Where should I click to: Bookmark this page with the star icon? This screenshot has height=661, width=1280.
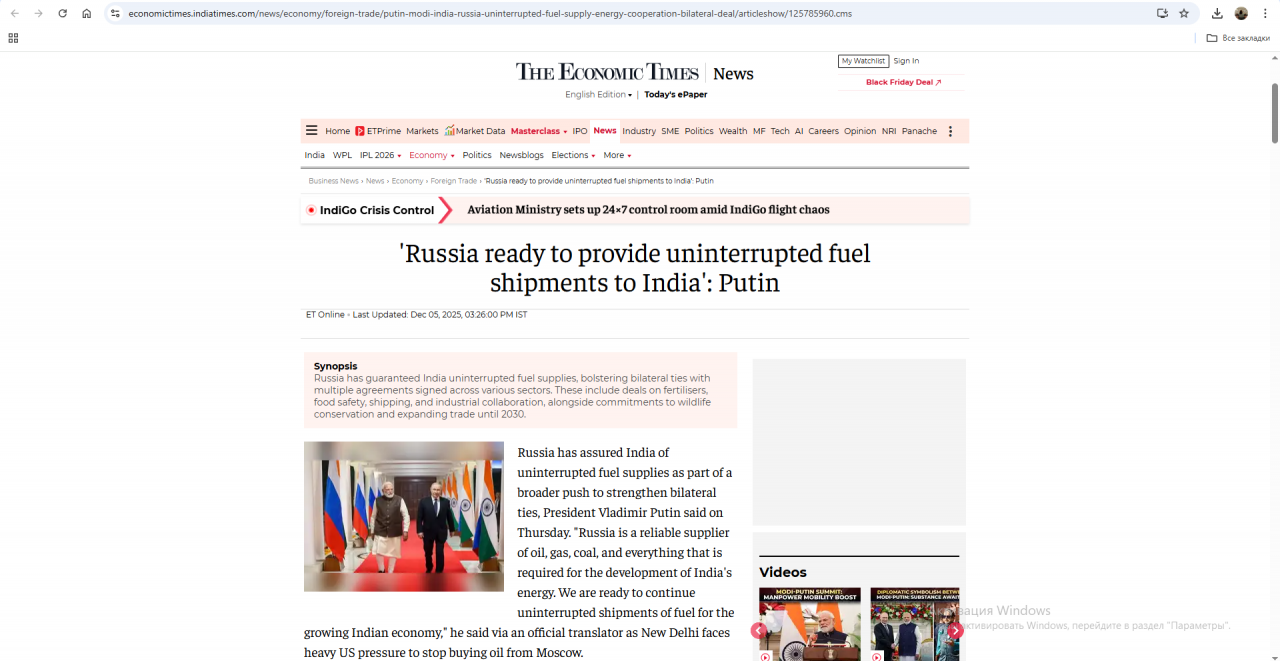tap(1184, 13)
